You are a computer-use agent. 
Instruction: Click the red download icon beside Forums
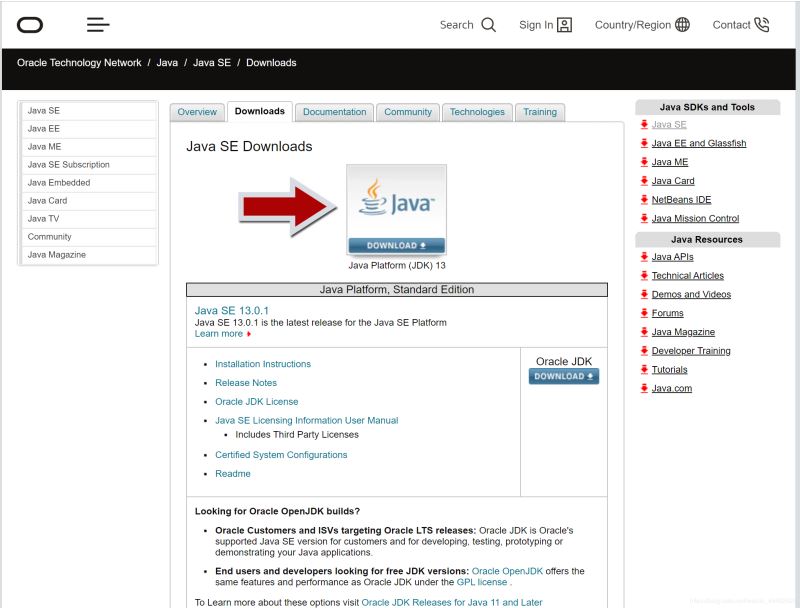pos(644,313)
